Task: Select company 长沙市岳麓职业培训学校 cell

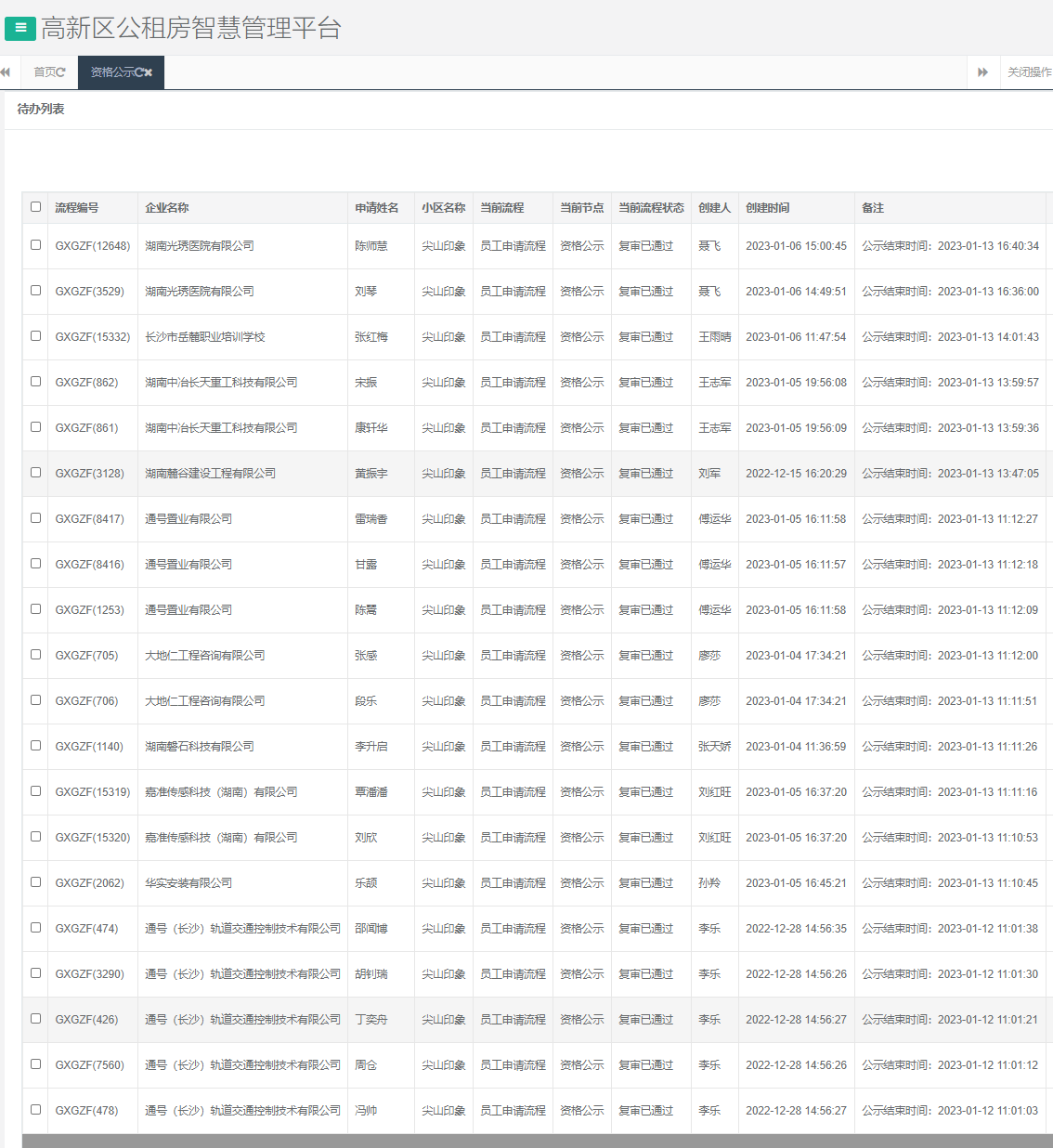Action: click(205, 337)
